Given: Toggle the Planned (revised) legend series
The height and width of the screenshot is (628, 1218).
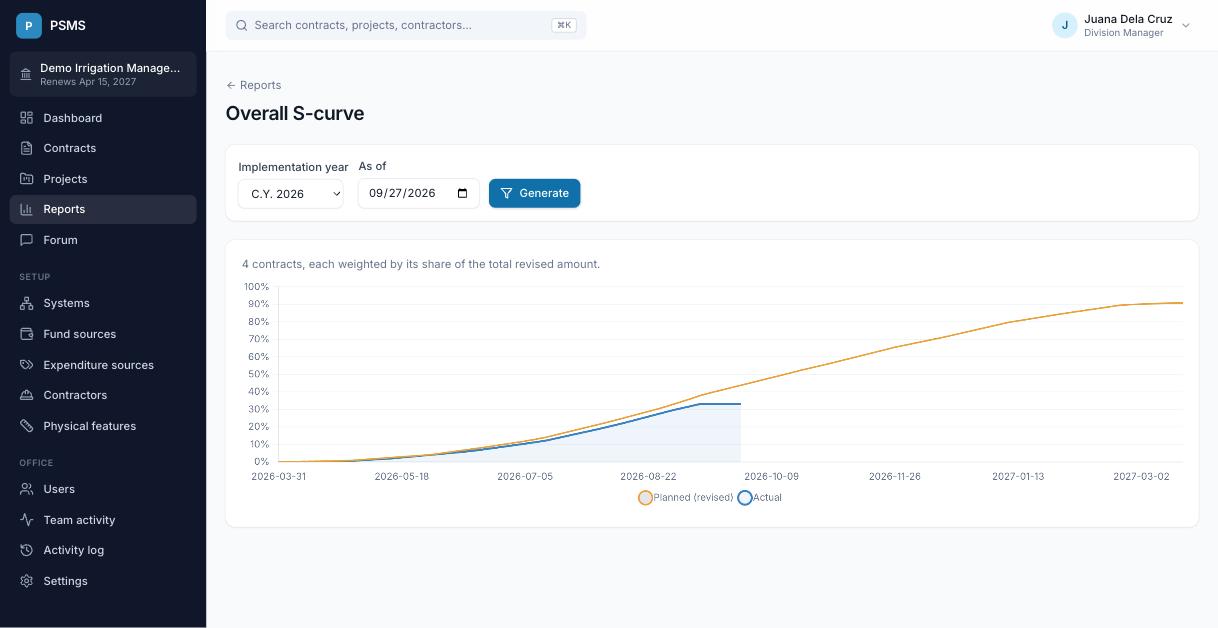Looking at the screenshot, I should 686,498.
